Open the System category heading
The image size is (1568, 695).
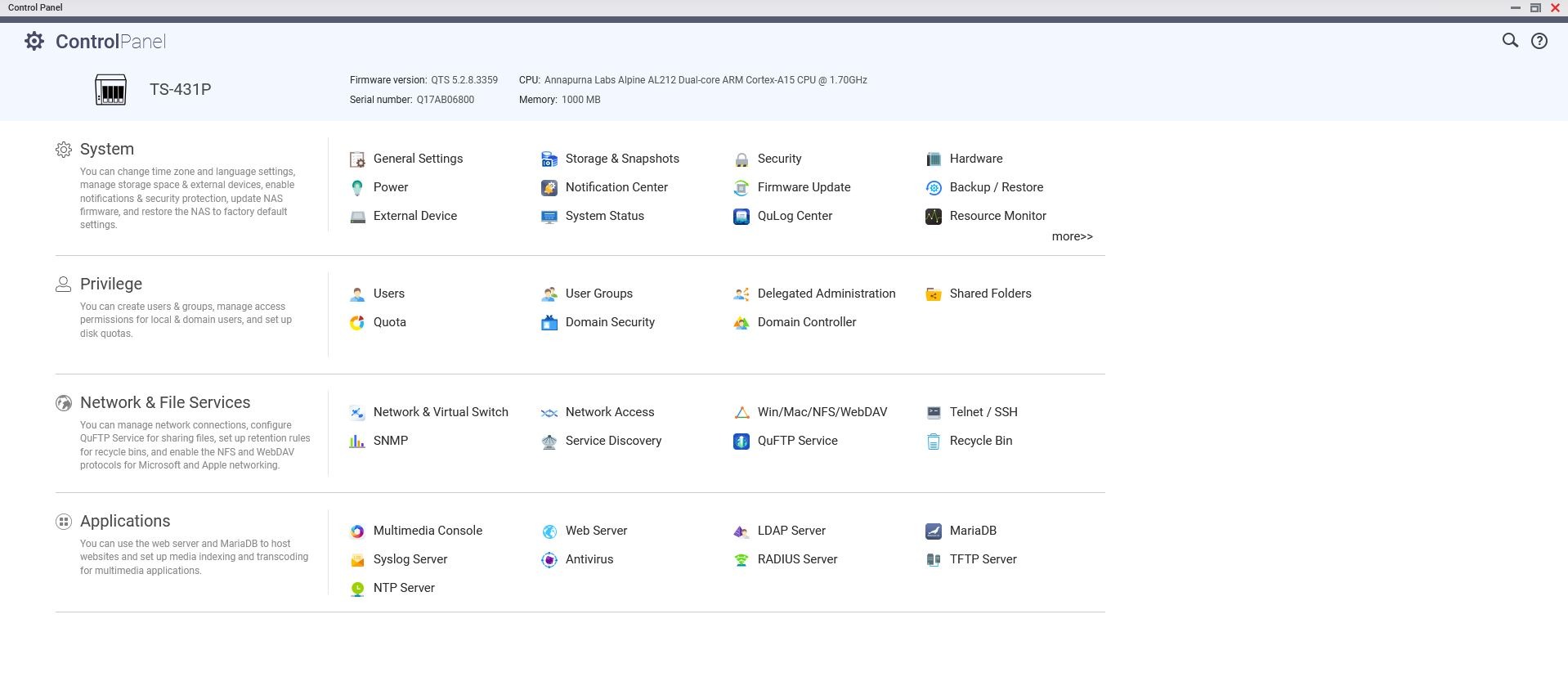(107, 149)
